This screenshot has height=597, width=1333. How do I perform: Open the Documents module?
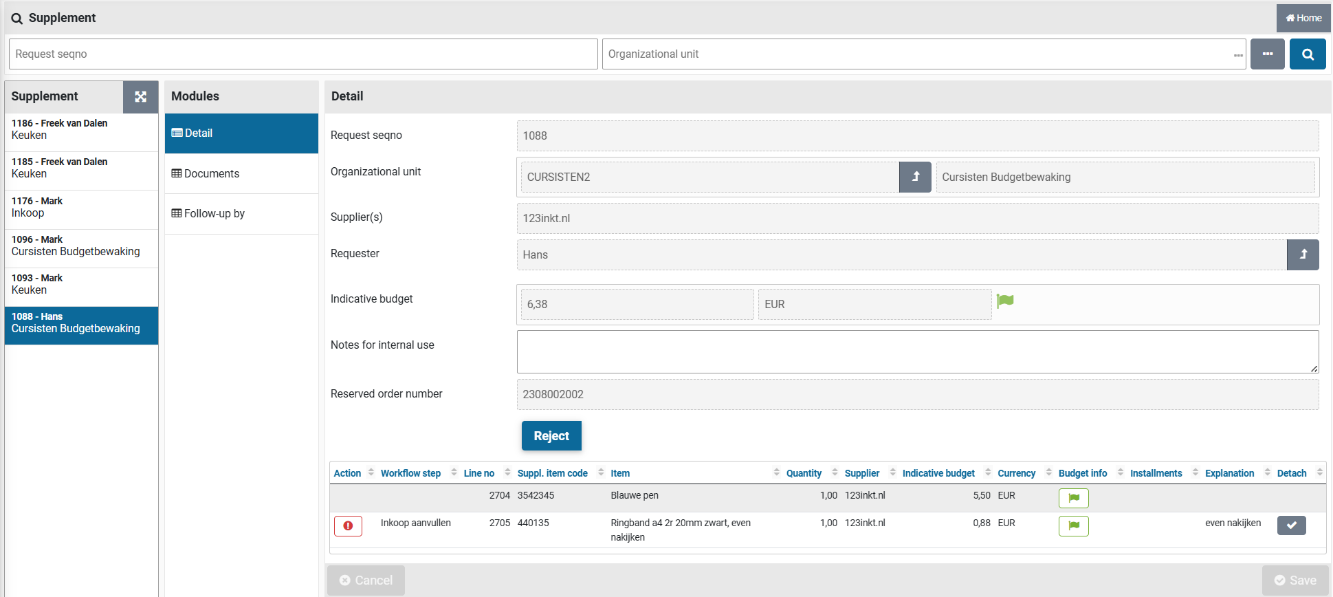click(211, 174)
